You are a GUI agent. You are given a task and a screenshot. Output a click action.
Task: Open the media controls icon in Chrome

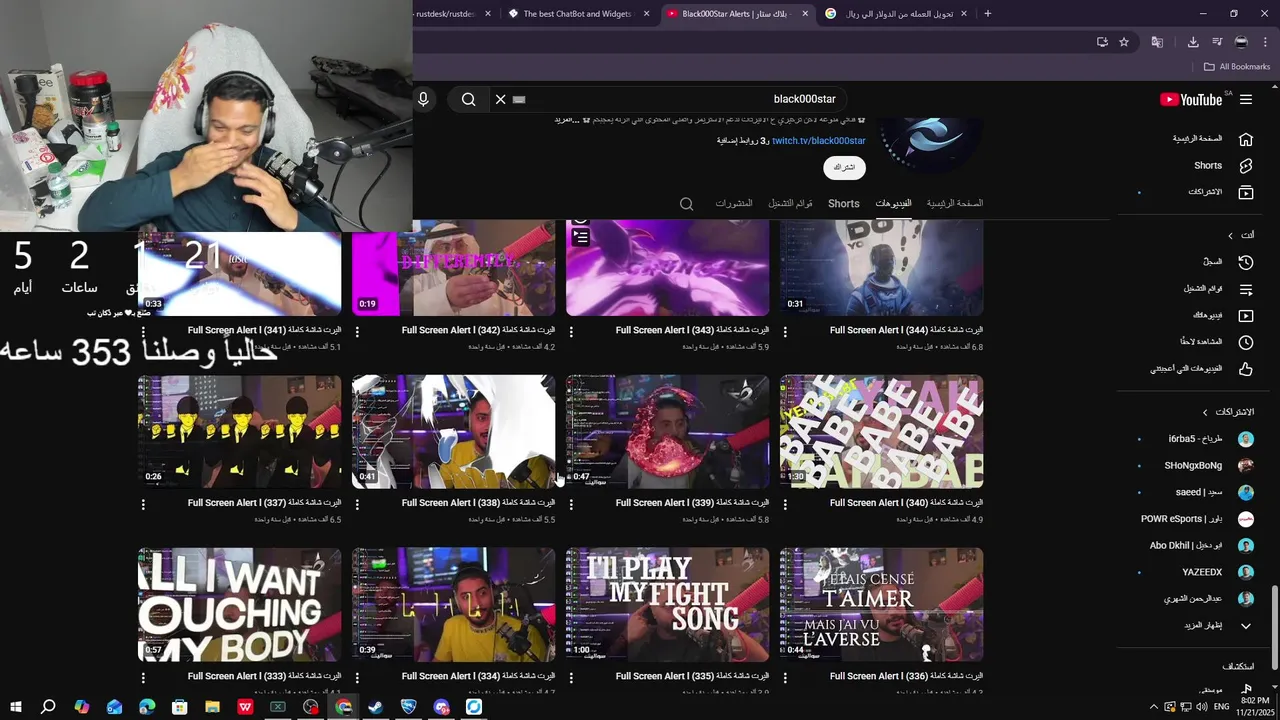click(1217, 42)
